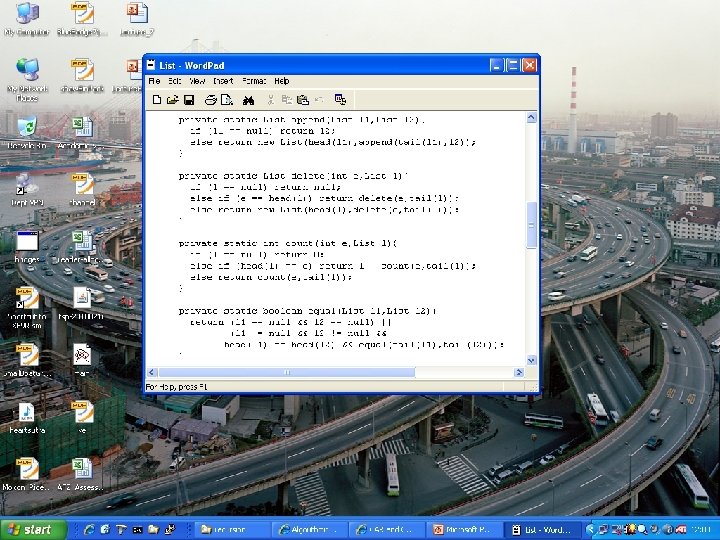Open the Help menu
Viewport: 720px width, 540px height.
[x=281, y=81]
